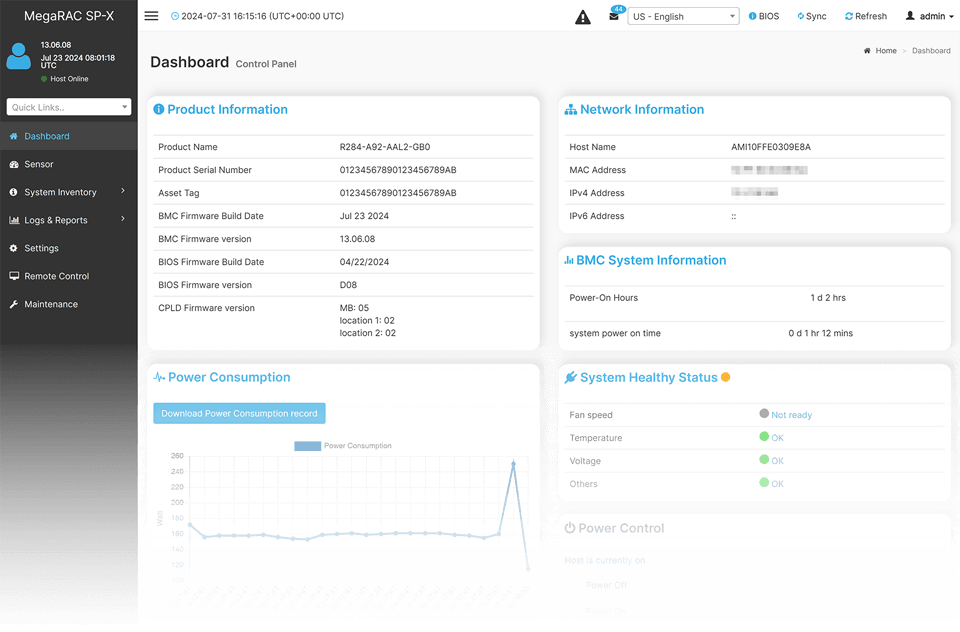The image size is (960, 632).
Task: Click the warning triangle alert icon
Action: (583, 17)
